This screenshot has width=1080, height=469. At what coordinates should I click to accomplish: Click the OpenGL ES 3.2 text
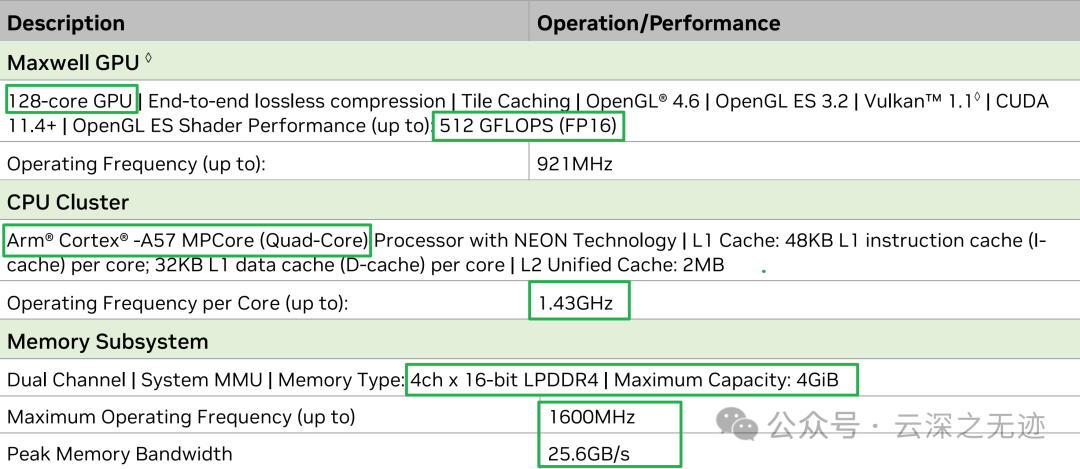[x=781, y=101]
